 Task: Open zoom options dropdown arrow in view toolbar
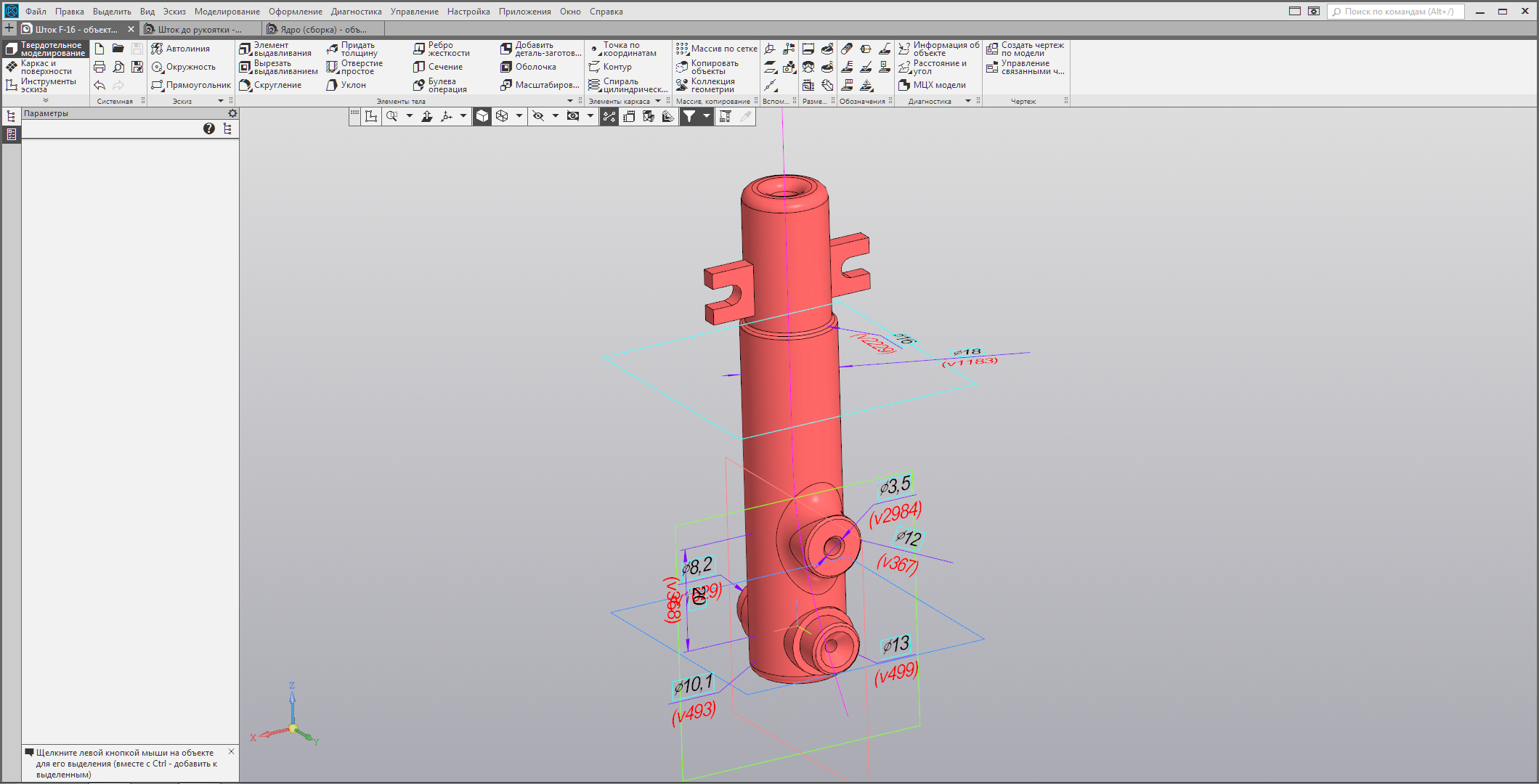pos(409,116)
